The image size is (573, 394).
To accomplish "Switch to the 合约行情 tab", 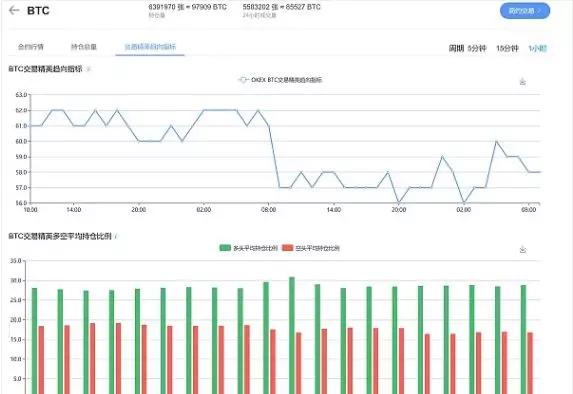I will 31,47.
